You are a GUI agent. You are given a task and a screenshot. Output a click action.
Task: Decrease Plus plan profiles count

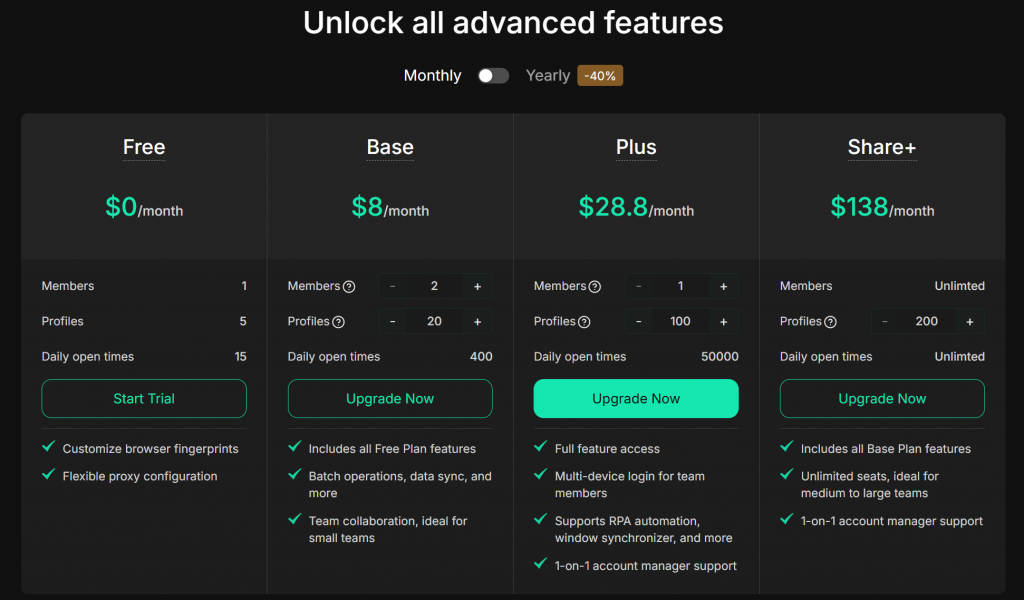tap(638, 322)
